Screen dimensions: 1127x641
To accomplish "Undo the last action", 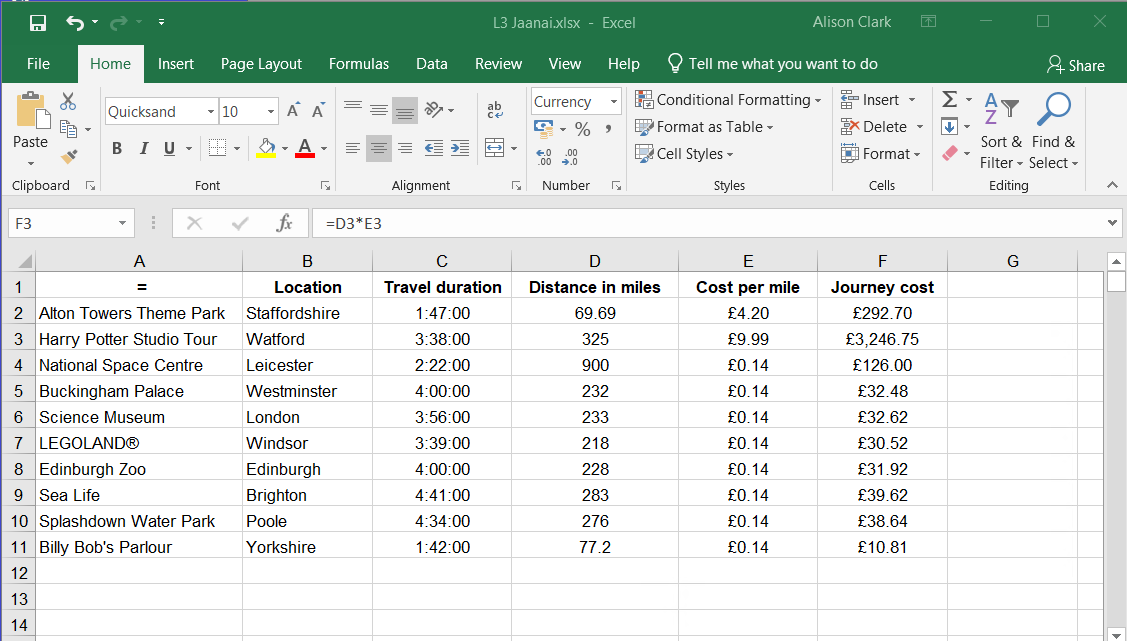I will point(75,23).
